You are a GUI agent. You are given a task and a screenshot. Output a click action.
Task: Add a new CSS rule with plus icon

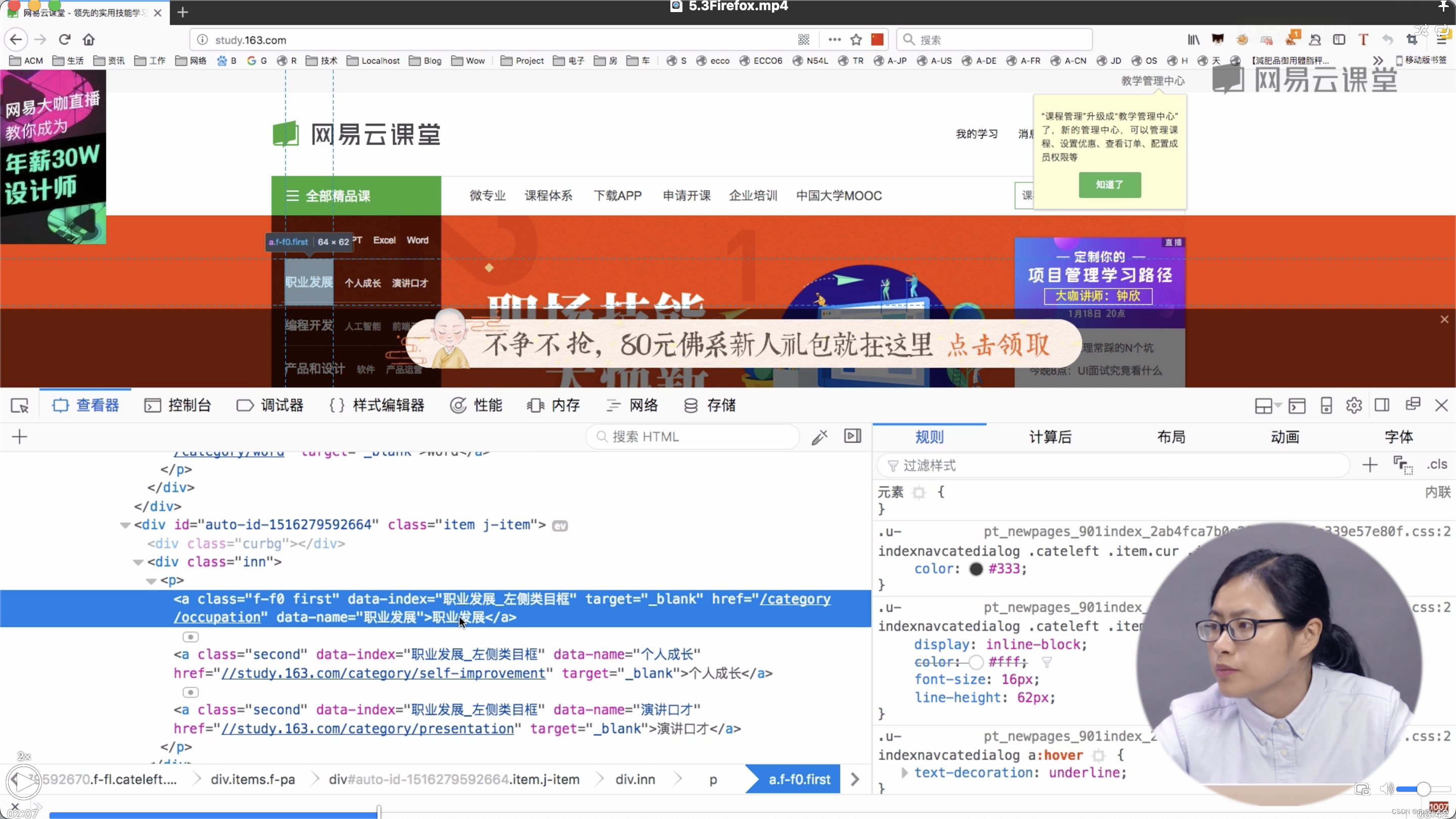(1370, 465)
